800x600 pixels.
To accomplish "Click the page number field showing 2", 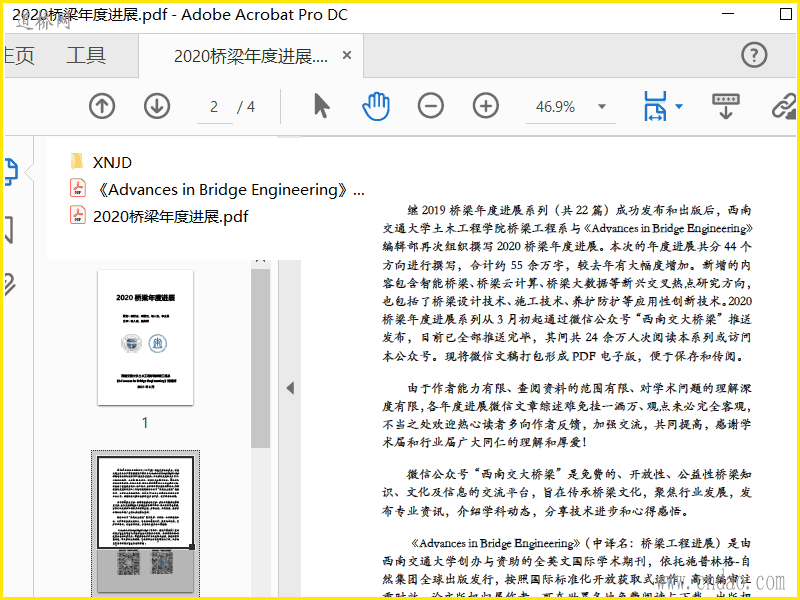I will 214,107.
